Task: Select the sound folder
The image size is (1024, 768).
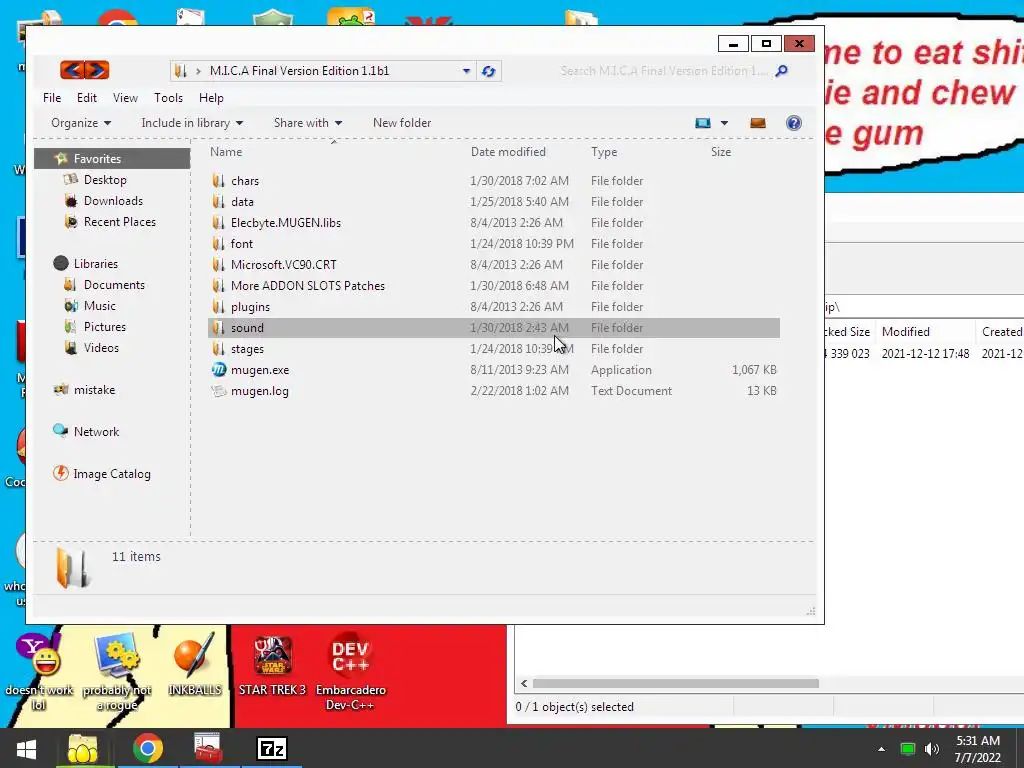Action: [x=494, y=328]
